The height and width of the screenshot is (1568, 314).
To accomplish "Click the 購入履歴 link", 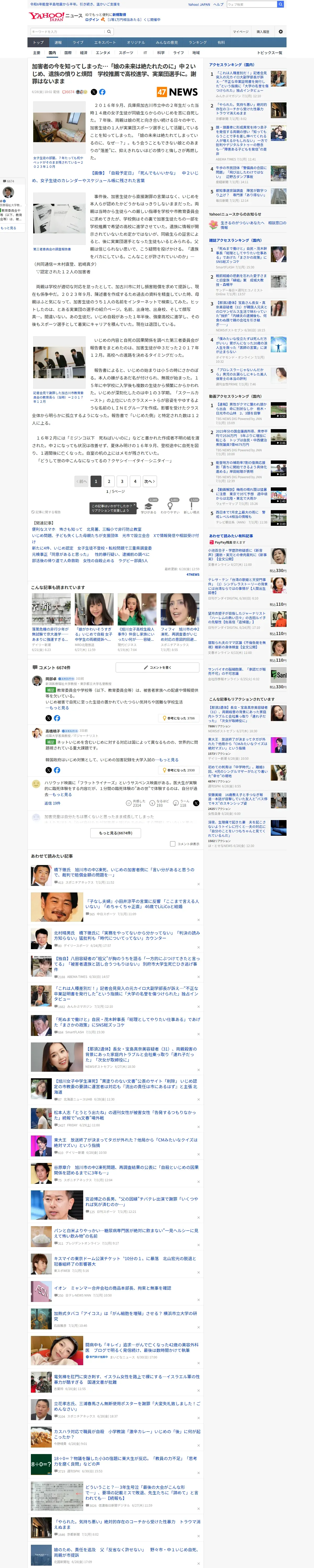I will click(263, 32).
